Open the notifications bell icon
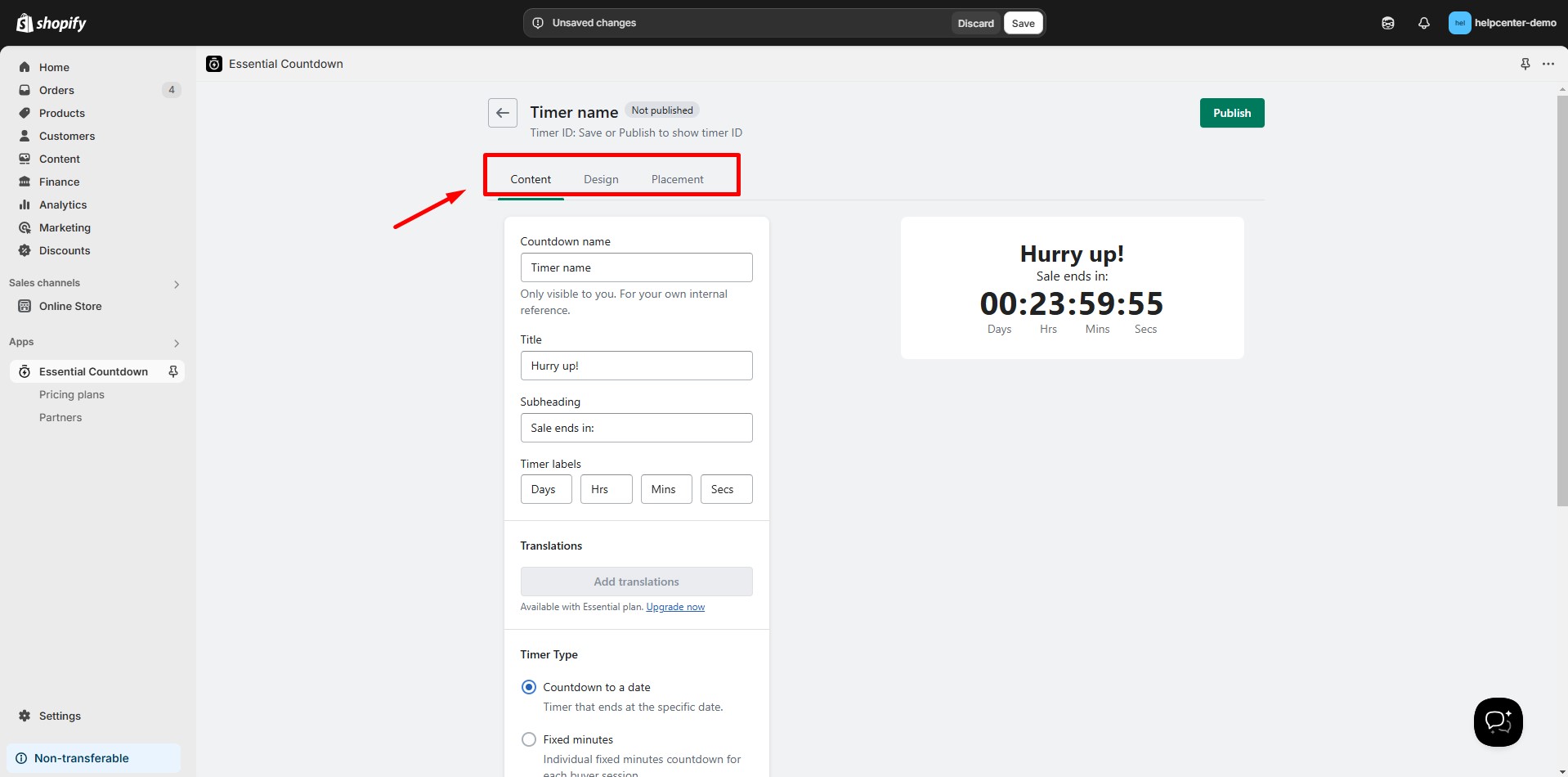This screenshot has height=777, width=1568. 1423,23
